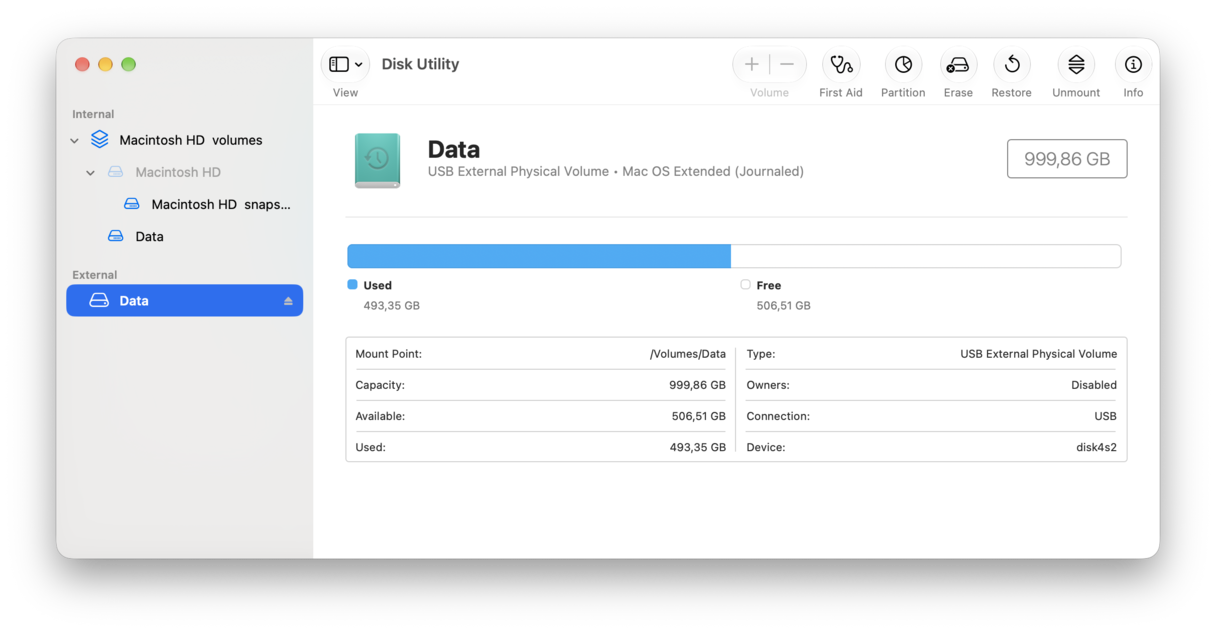Click the Available value 506,51 GB

point(698,416)
